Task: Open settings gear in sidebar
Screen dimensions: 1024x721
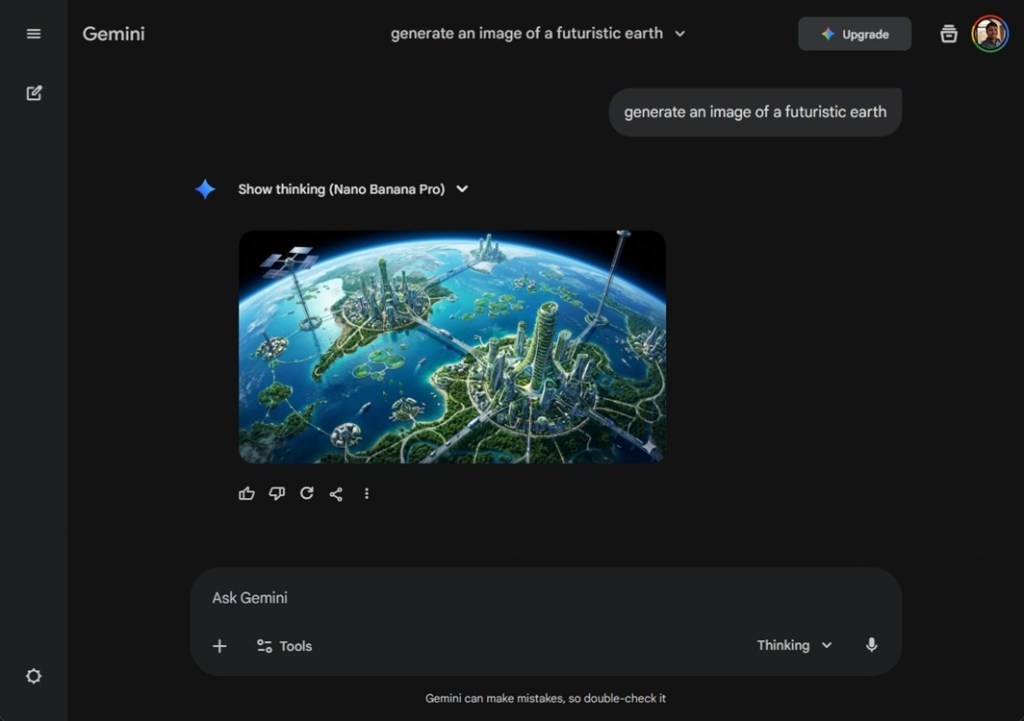Action: point(34,676)
